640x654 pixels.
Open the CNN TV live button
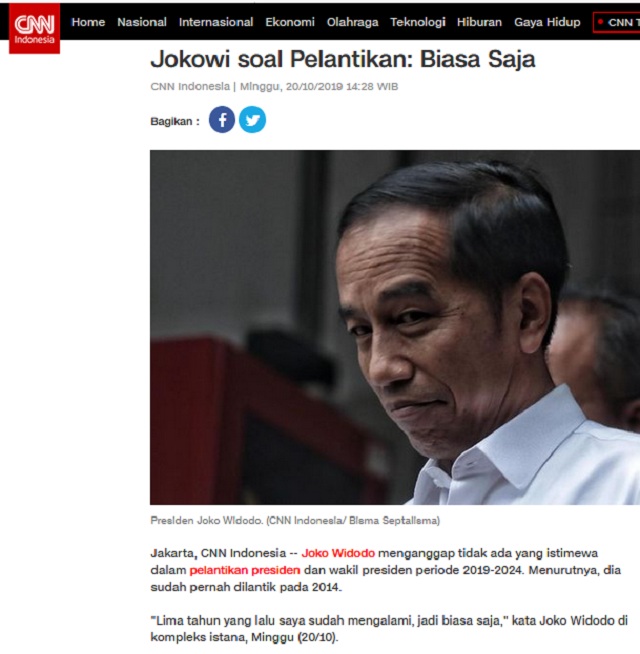pos(617,22)
